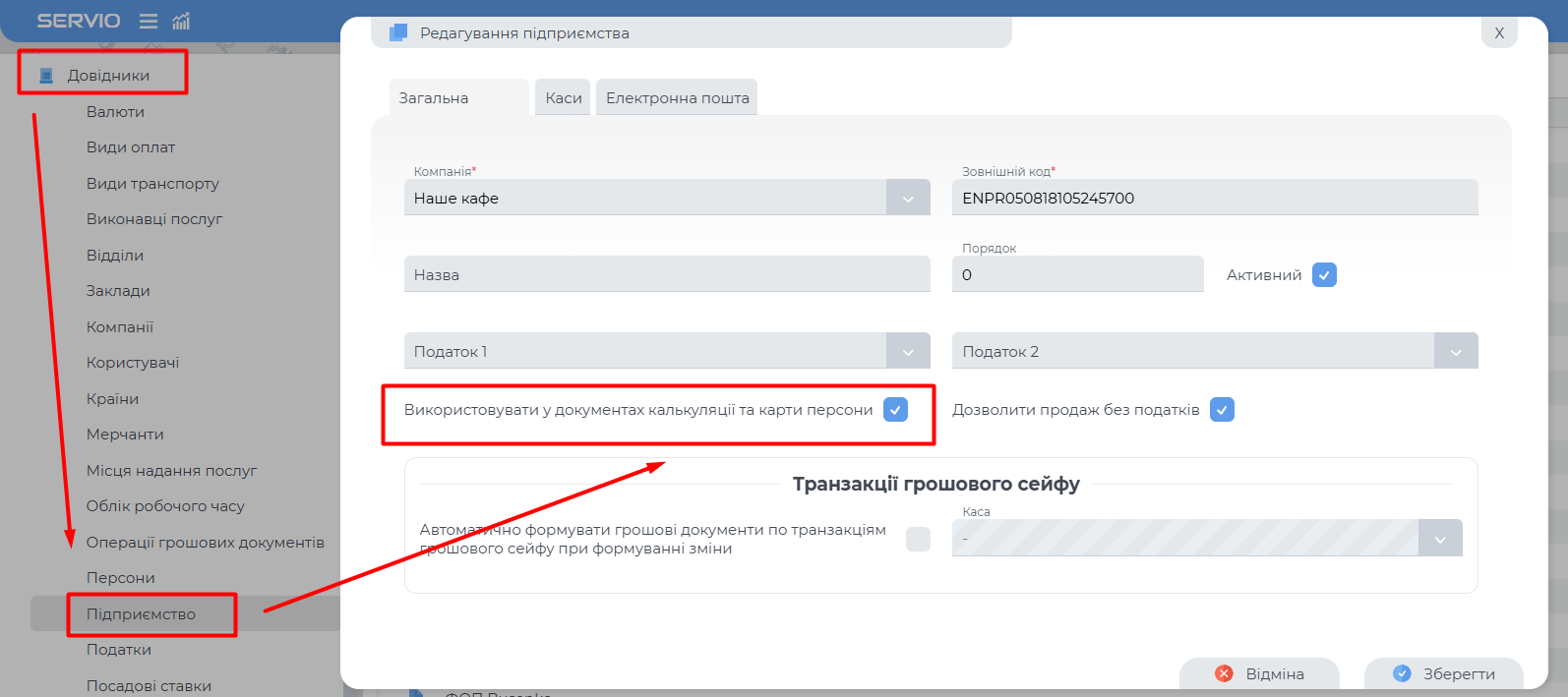The height and width of the screenshot is (697, 1568).
Task: Click the blue dialog title icon
Action: coord(398,32)
